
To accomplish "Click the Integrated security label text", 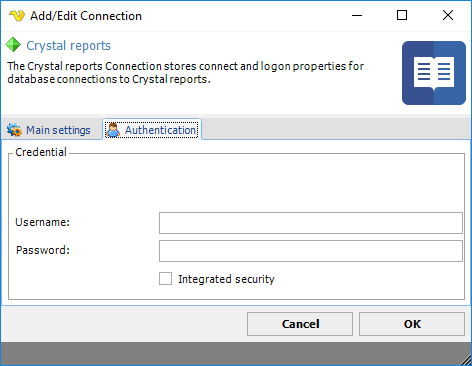I will coord(226,279).
